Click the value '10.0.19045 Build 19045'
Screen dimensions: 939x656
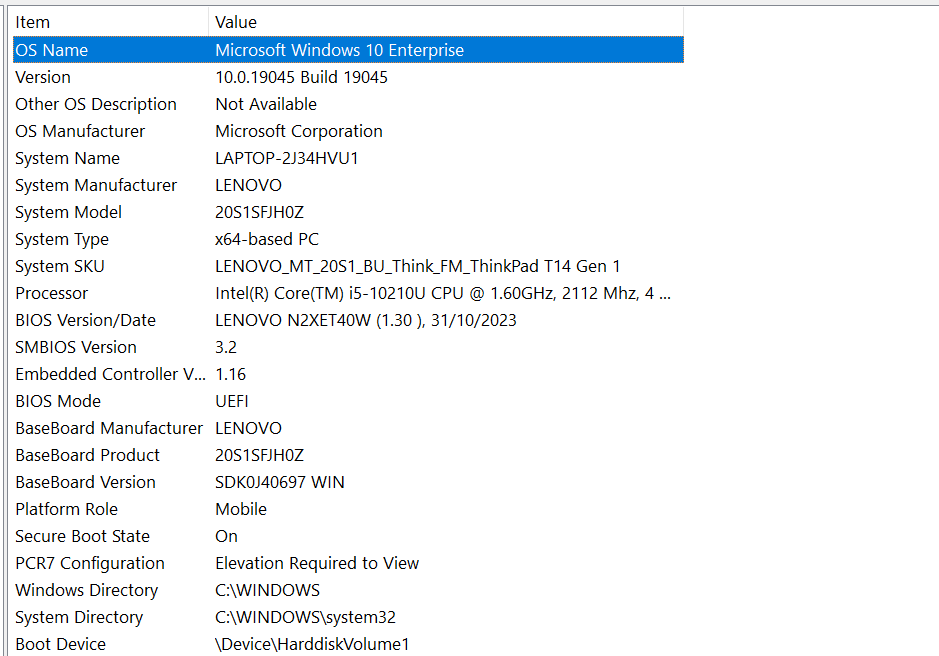point(301,77)
